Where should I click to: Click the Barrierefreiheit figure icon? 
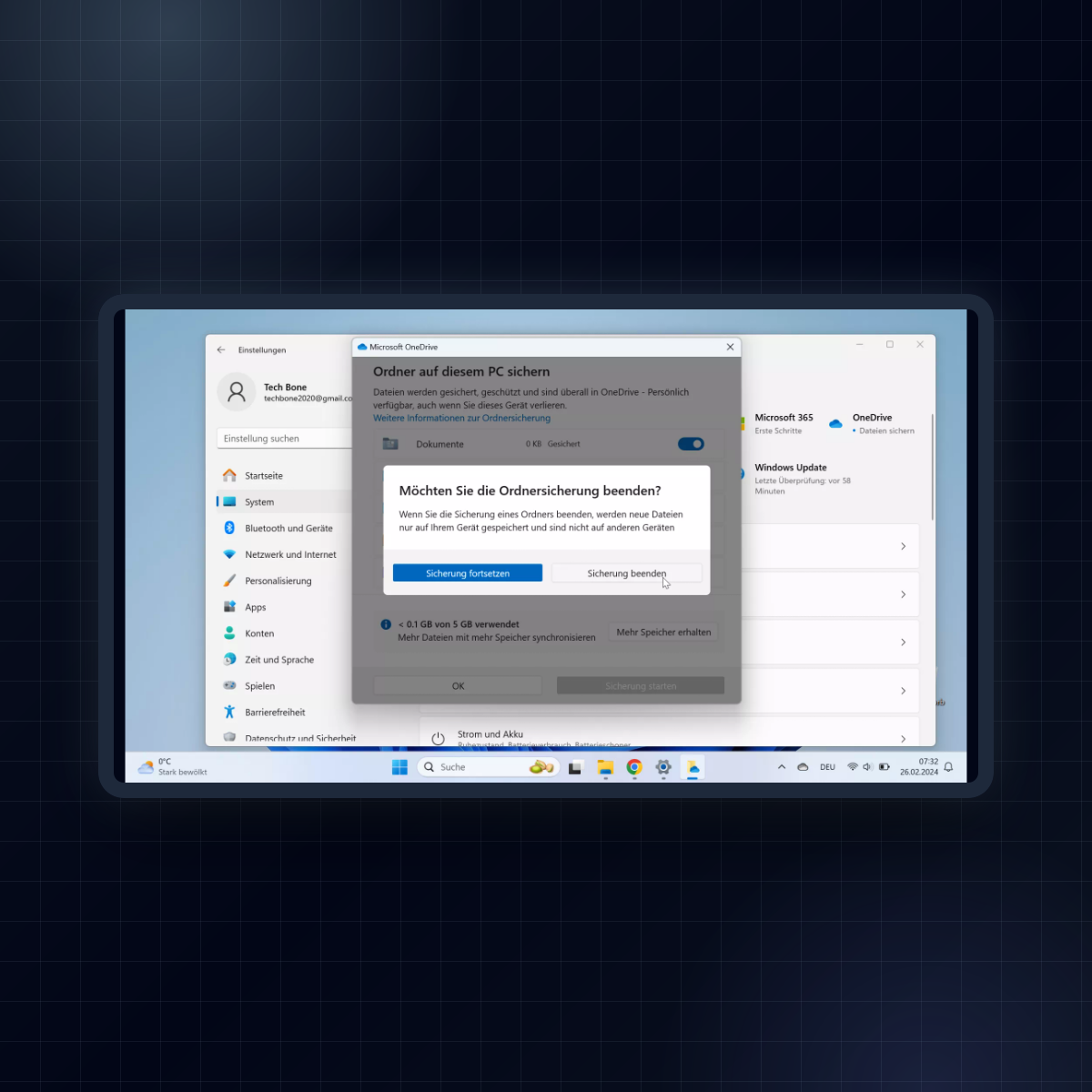229,712
